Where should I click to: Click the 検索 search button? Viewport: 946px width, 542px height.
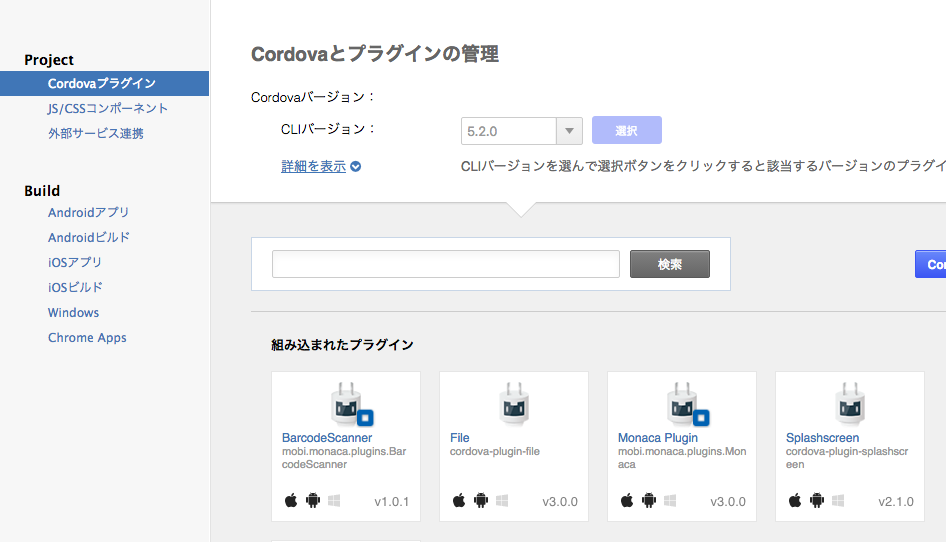click(670, 264)
